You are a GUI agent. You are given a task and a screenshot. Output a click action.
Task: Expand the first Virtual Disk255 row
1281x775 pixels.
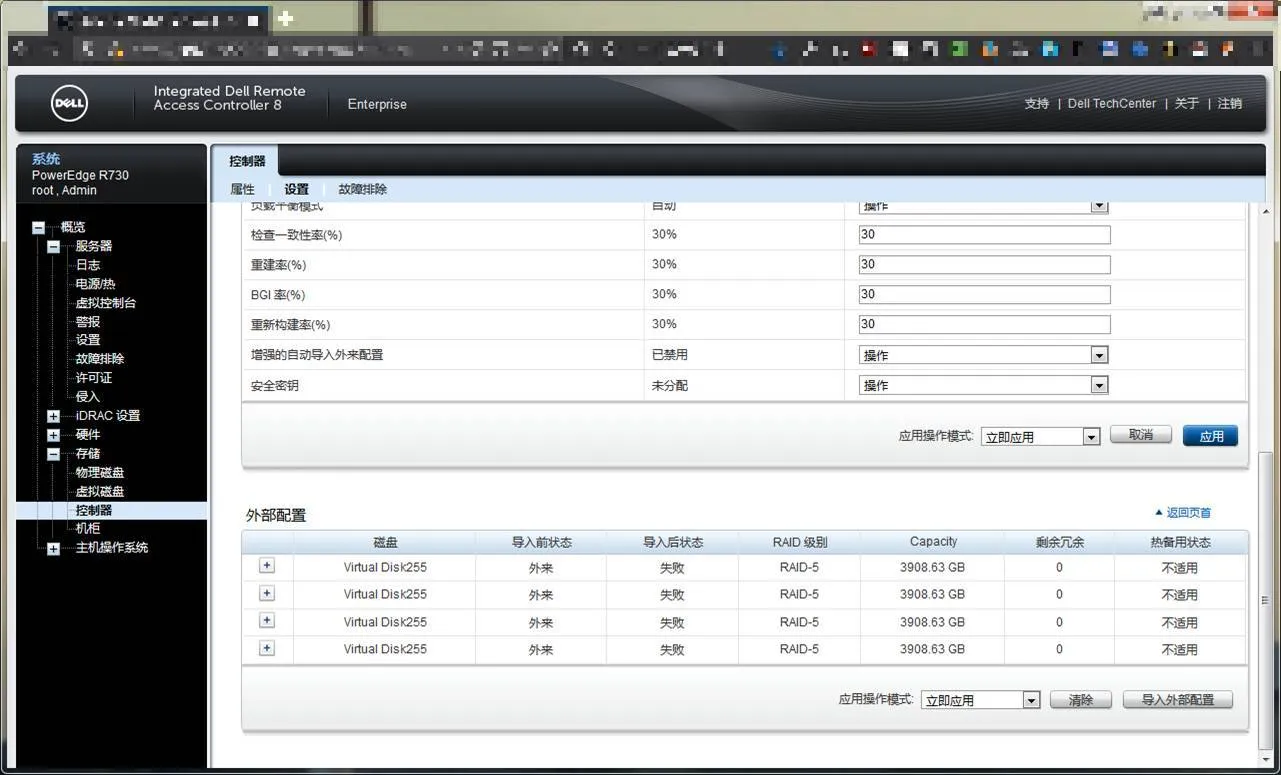pos(266,565)
